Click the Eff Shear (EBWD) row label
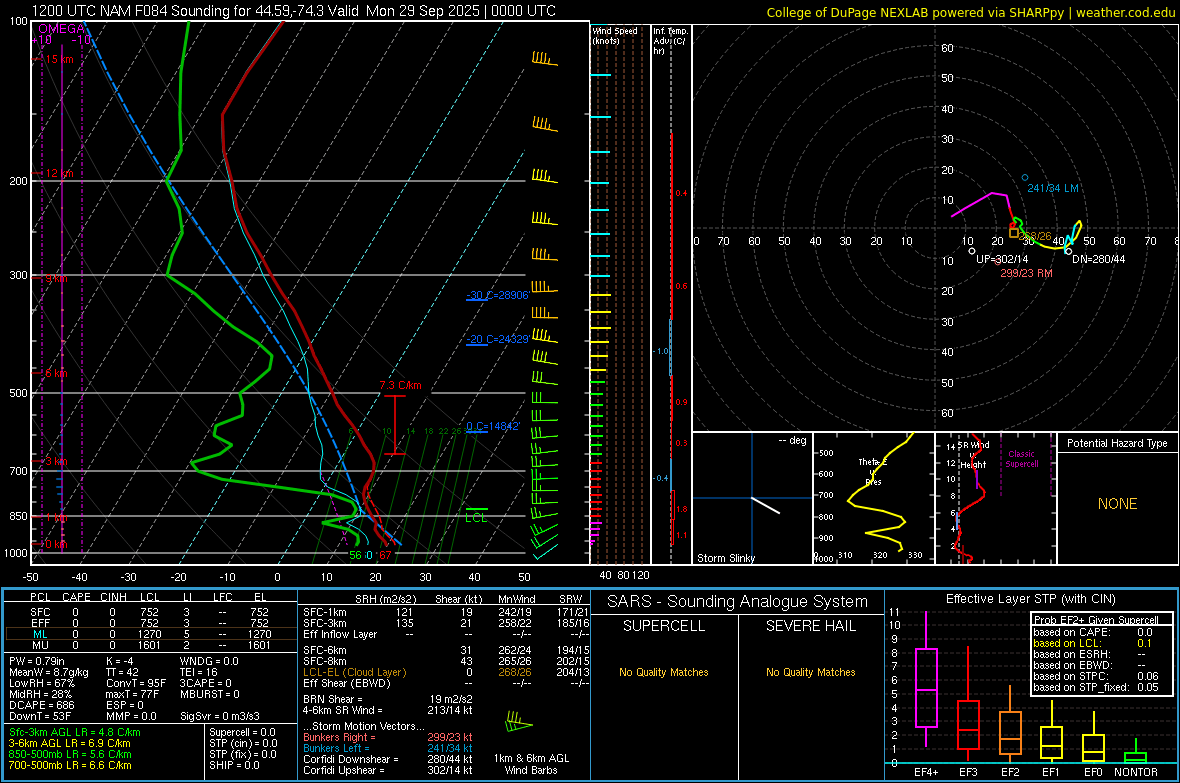Viewport: 1180px width, 783px height. pyautogui.click(x=347, y=683)
